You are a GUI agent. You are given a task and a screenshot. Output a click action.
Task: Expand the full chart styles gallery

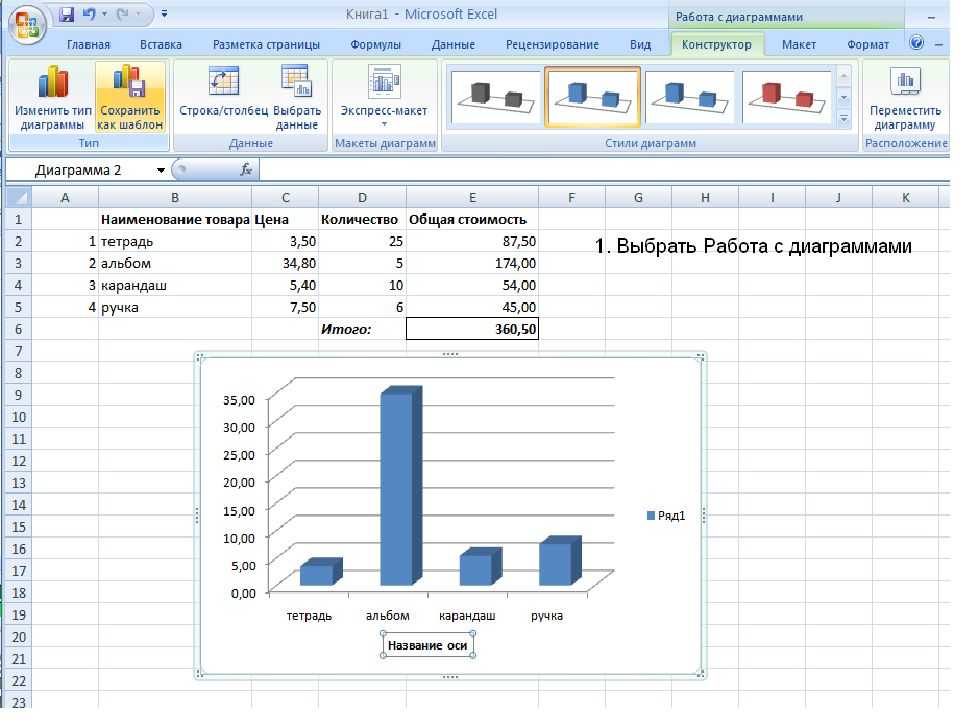pos(844,118)
